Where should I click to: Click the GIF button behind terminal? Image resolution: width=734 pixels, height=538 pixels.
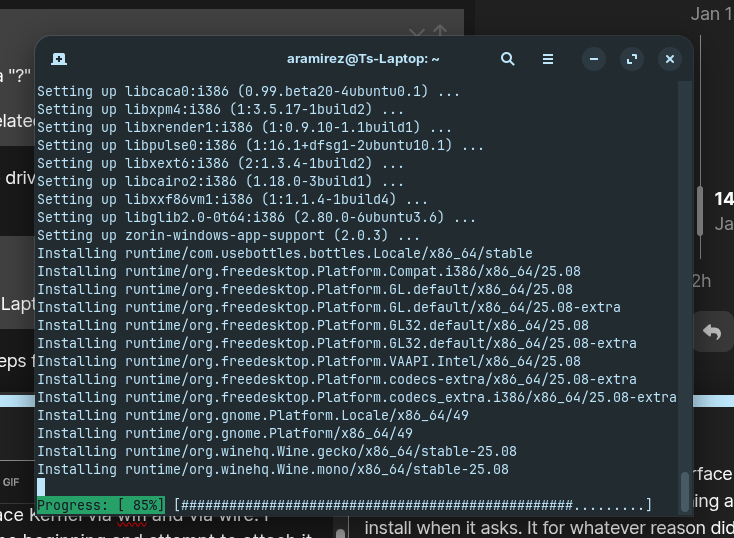tap(11, 482)
